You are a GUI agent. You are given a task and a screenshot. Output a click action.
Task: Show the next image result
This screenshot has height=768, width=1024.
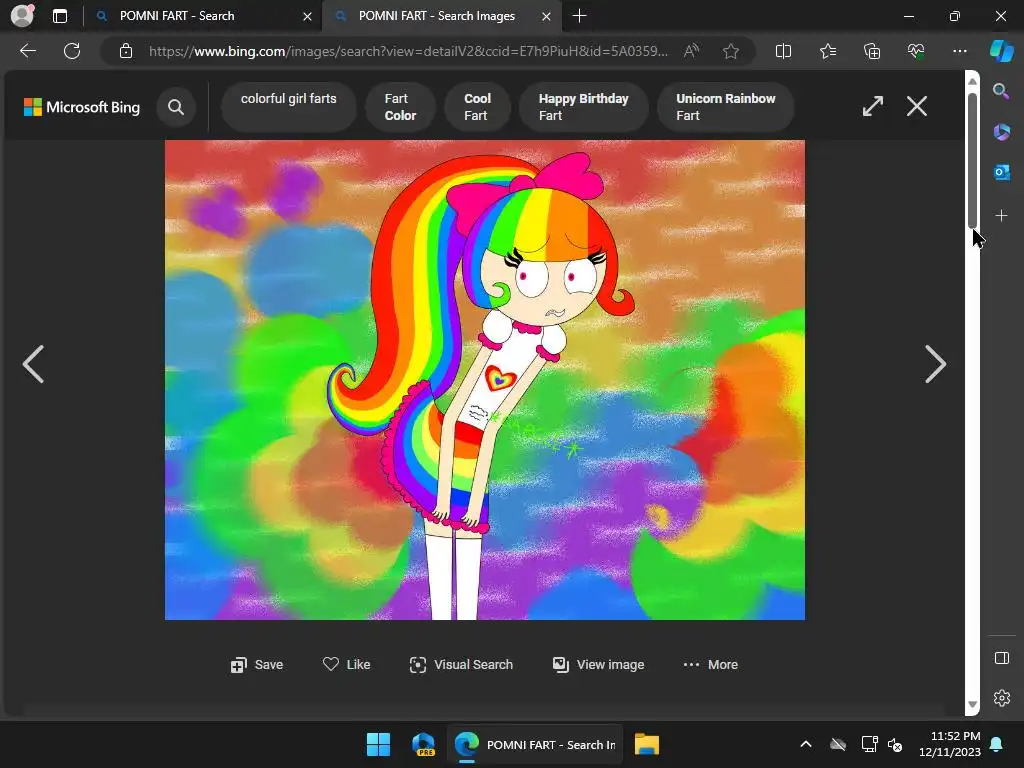coord(935,364)
